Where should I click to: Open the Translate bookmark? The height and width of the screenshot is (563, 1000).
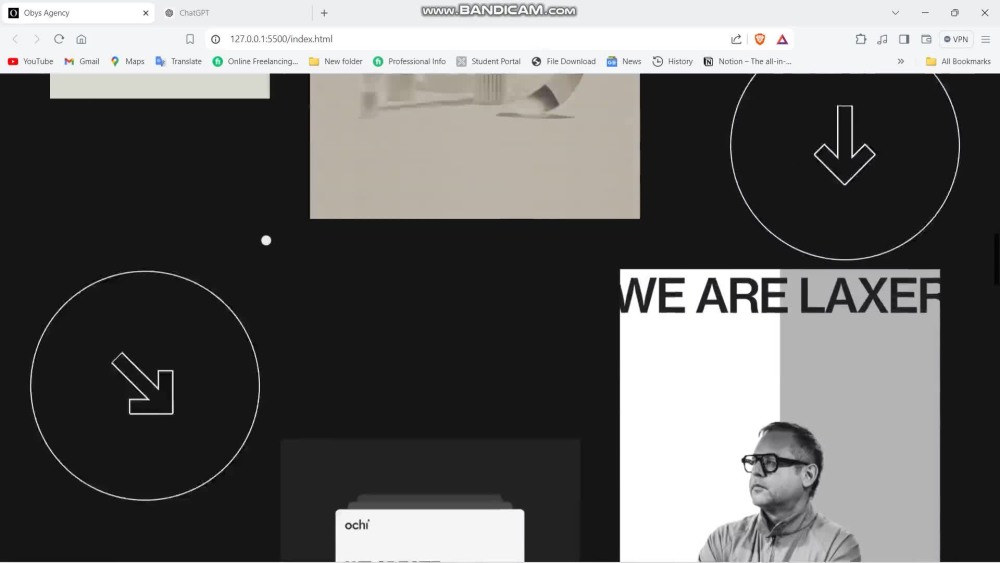[x=179, y=61]
